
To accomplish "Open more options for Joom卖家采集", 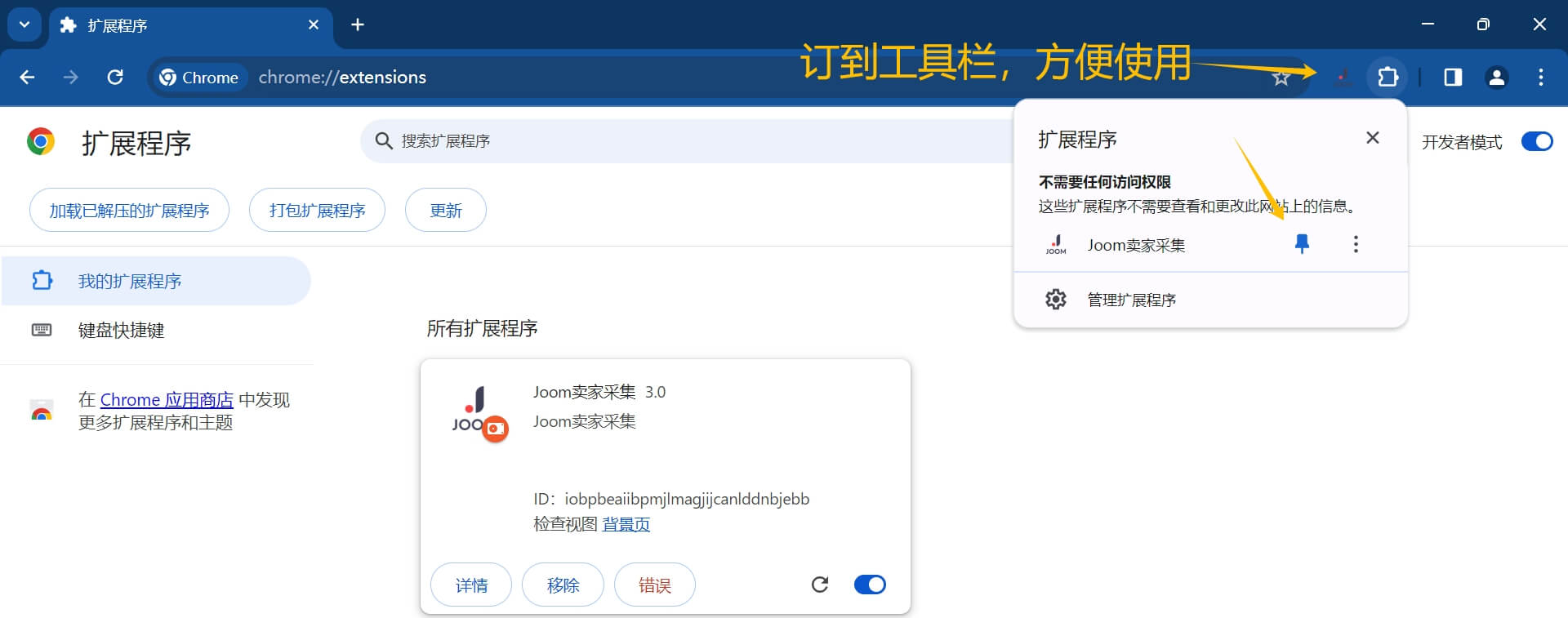I will pos(1356,244).
